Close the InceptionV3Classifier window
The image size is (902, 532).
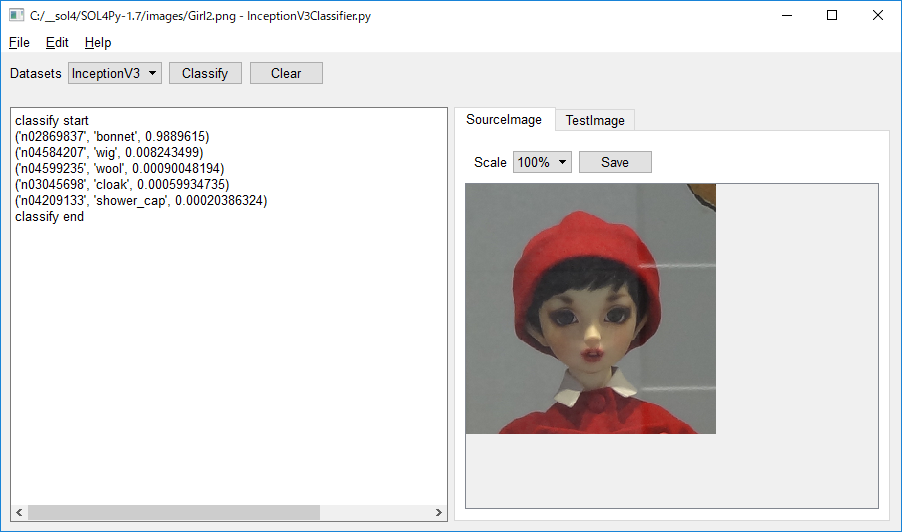[x=877, y=16]
